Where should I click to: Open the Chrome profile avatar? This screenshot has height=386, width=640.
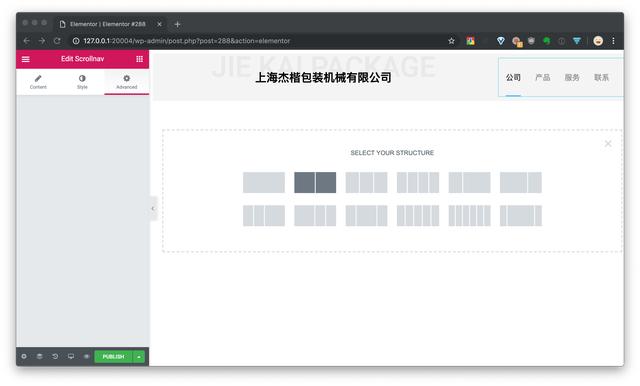tap(598, 41)
